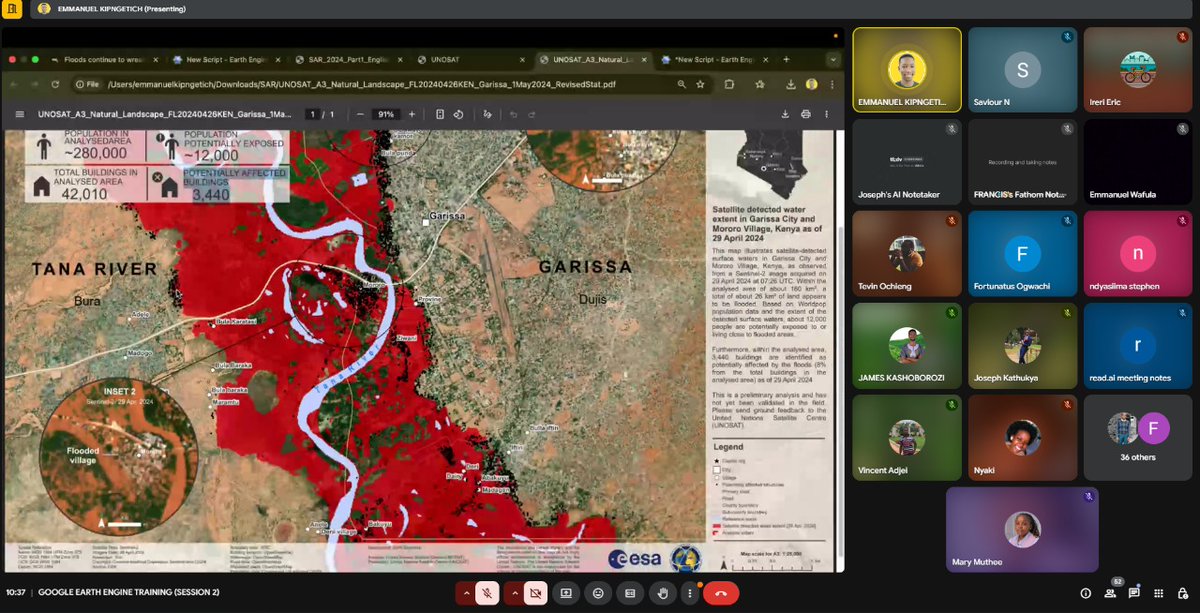Select Mary Muthee's participant tile
The width and height of the screenshot is (1200, 613).
click(1022, 530)
